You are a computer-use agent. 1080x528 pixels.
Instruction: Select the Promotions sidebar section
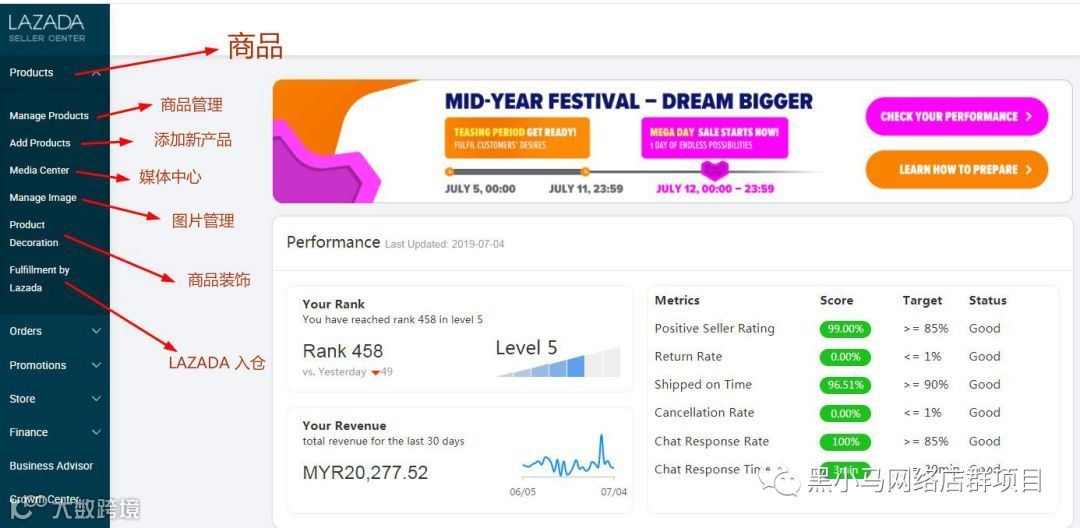38,366
